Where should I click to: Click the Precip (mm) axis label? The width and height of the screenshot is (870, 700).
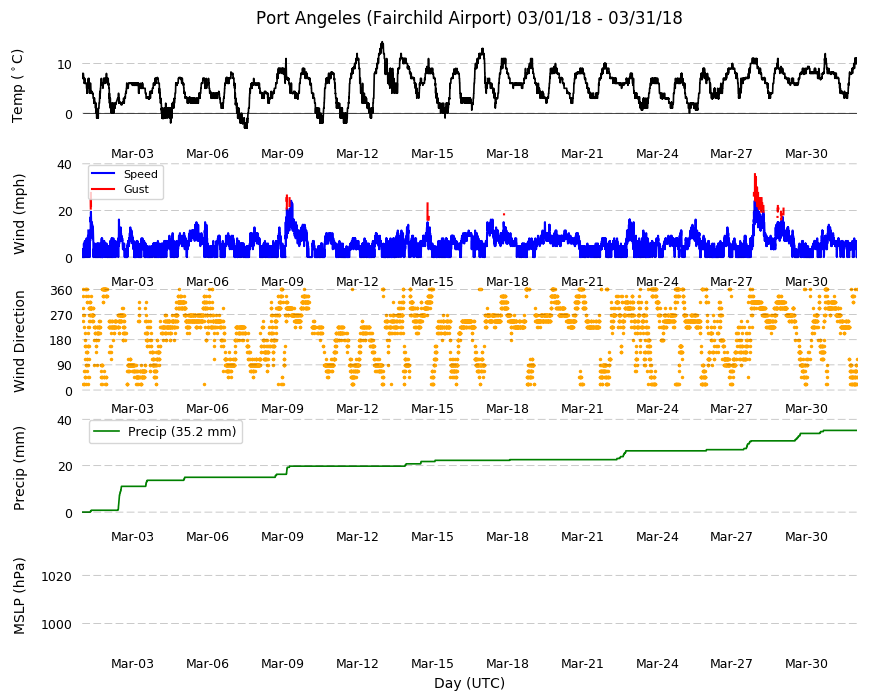point(19,468)
